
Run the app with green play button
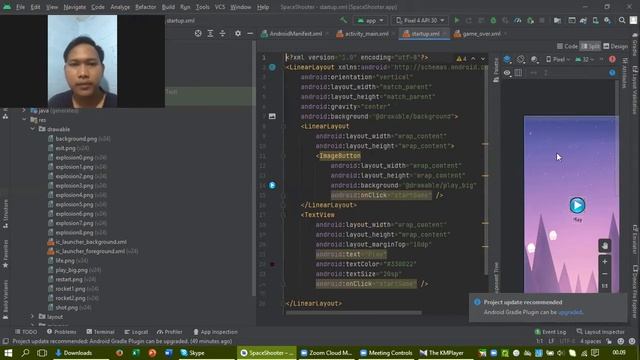457,20
